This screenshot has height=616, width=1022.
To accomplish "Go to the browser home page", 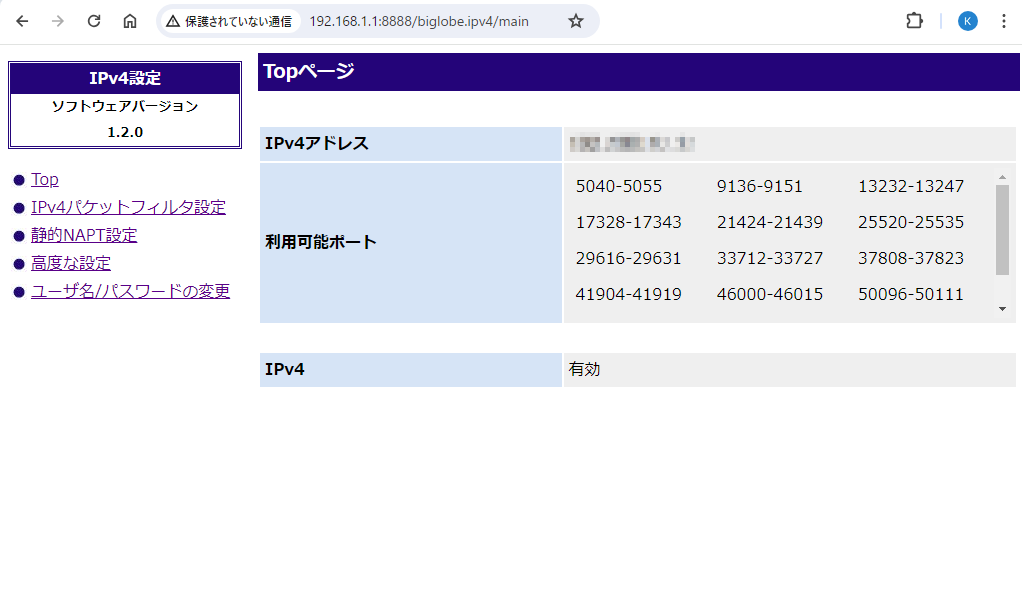I will [x=130, y=21].
